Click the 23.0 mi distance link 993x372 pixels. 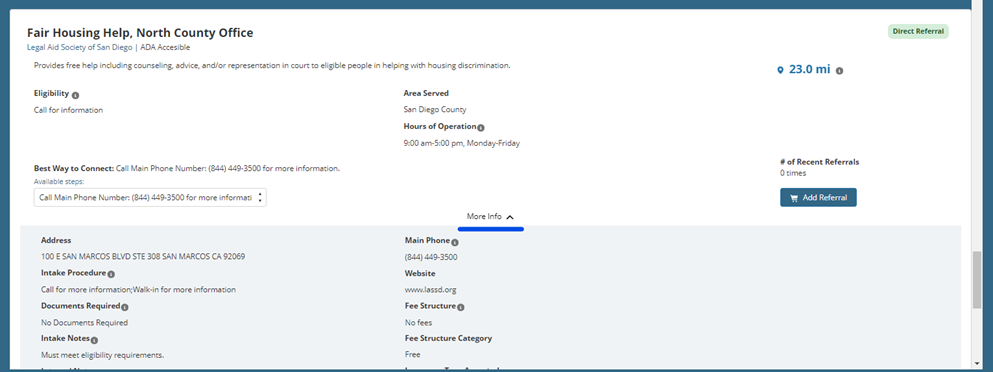tap(809, 70)
